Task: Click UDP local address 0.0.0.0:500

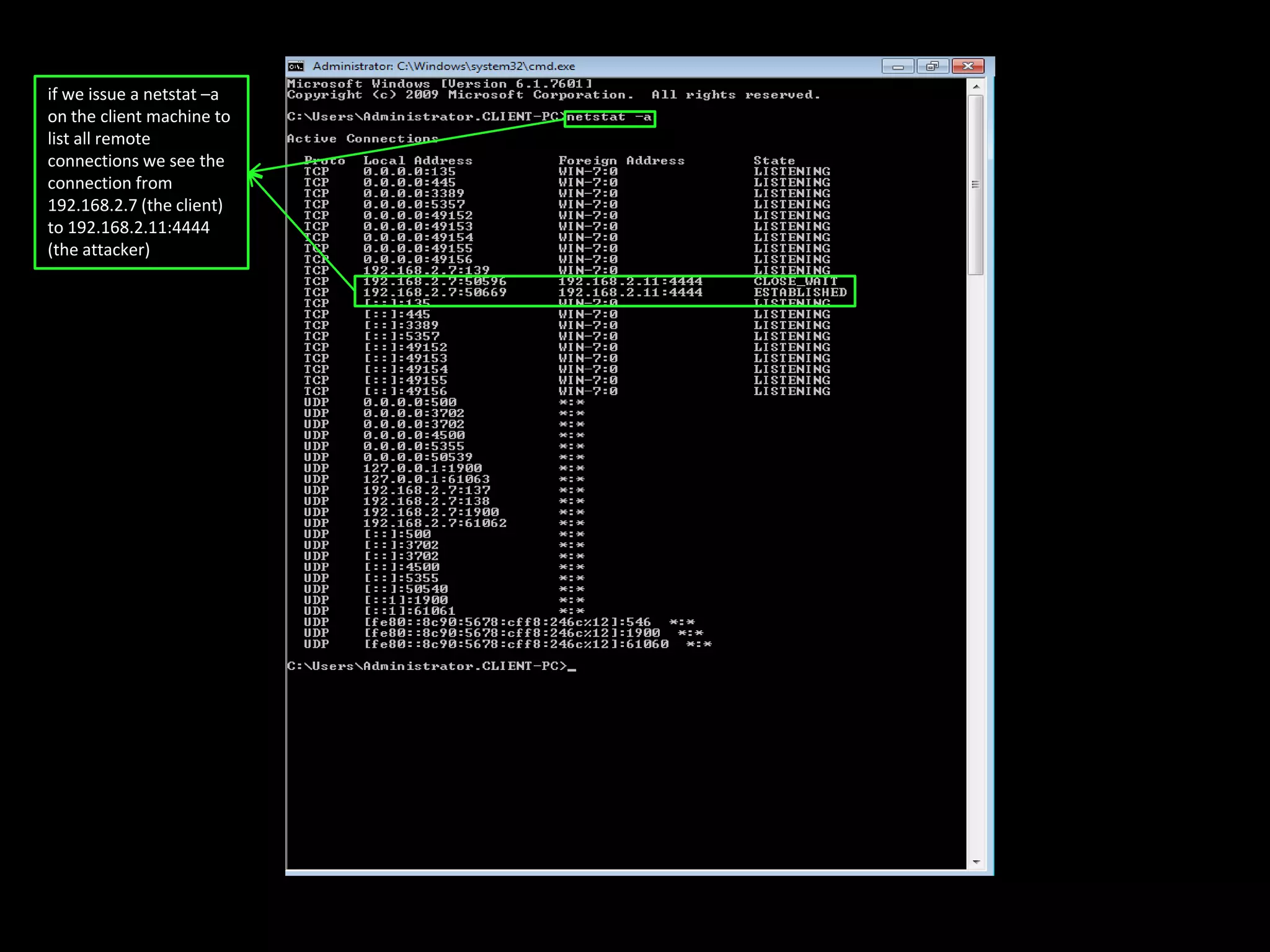Action: pos(409,402)
